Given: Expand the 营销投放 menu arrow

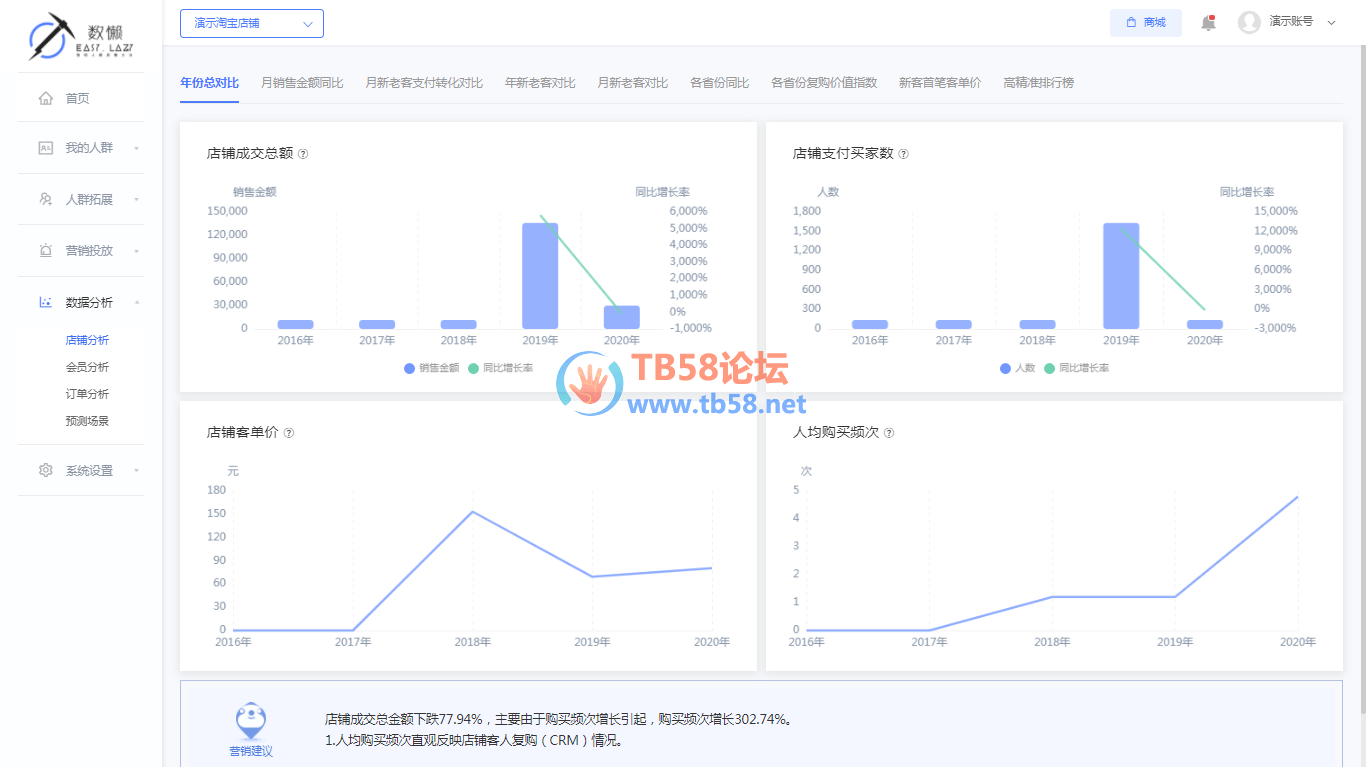Looking at the screenshot, I should click(x=136, y=251).
